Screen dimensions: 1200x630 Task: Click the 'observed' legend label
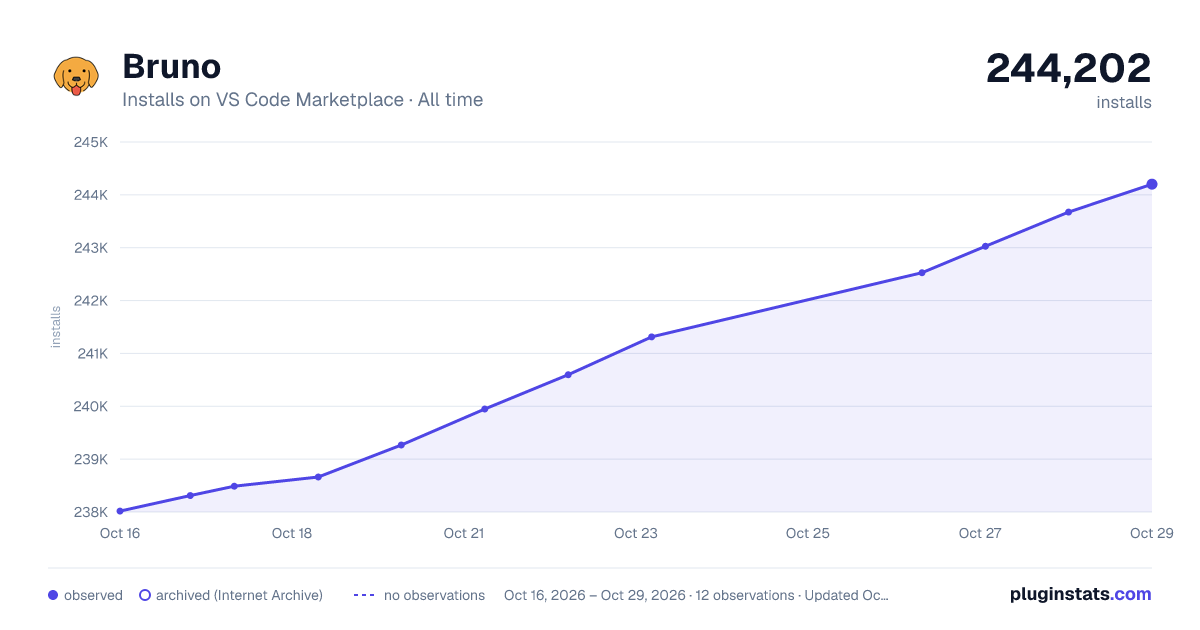tap(93, 595)
